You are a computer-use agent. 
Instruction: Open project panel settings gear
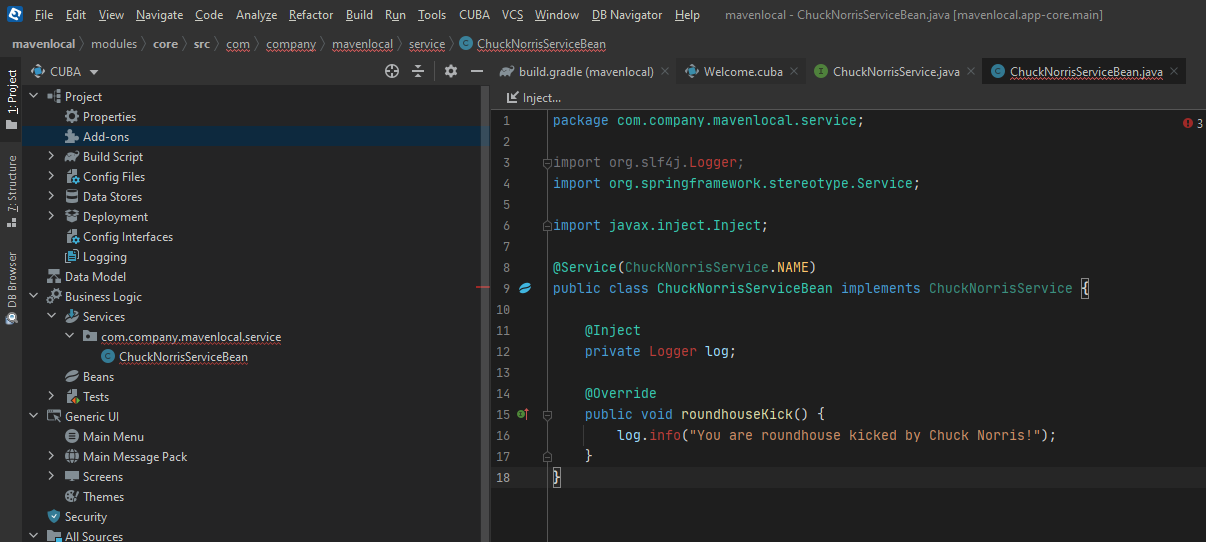tap(451, 71)
